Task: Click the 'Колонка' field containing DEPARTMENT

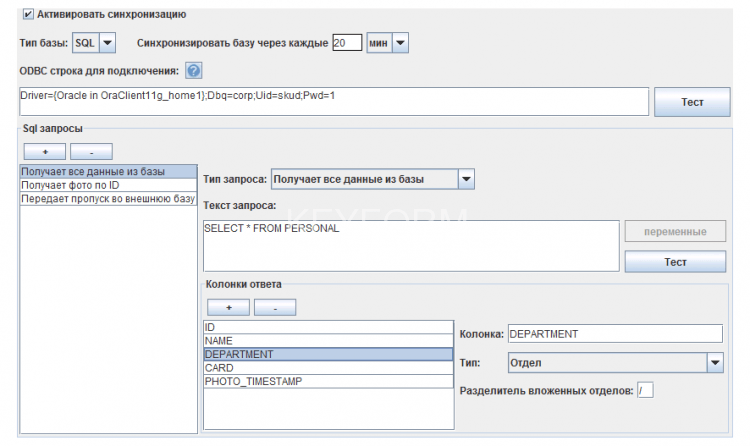Action: pos(614,334)
